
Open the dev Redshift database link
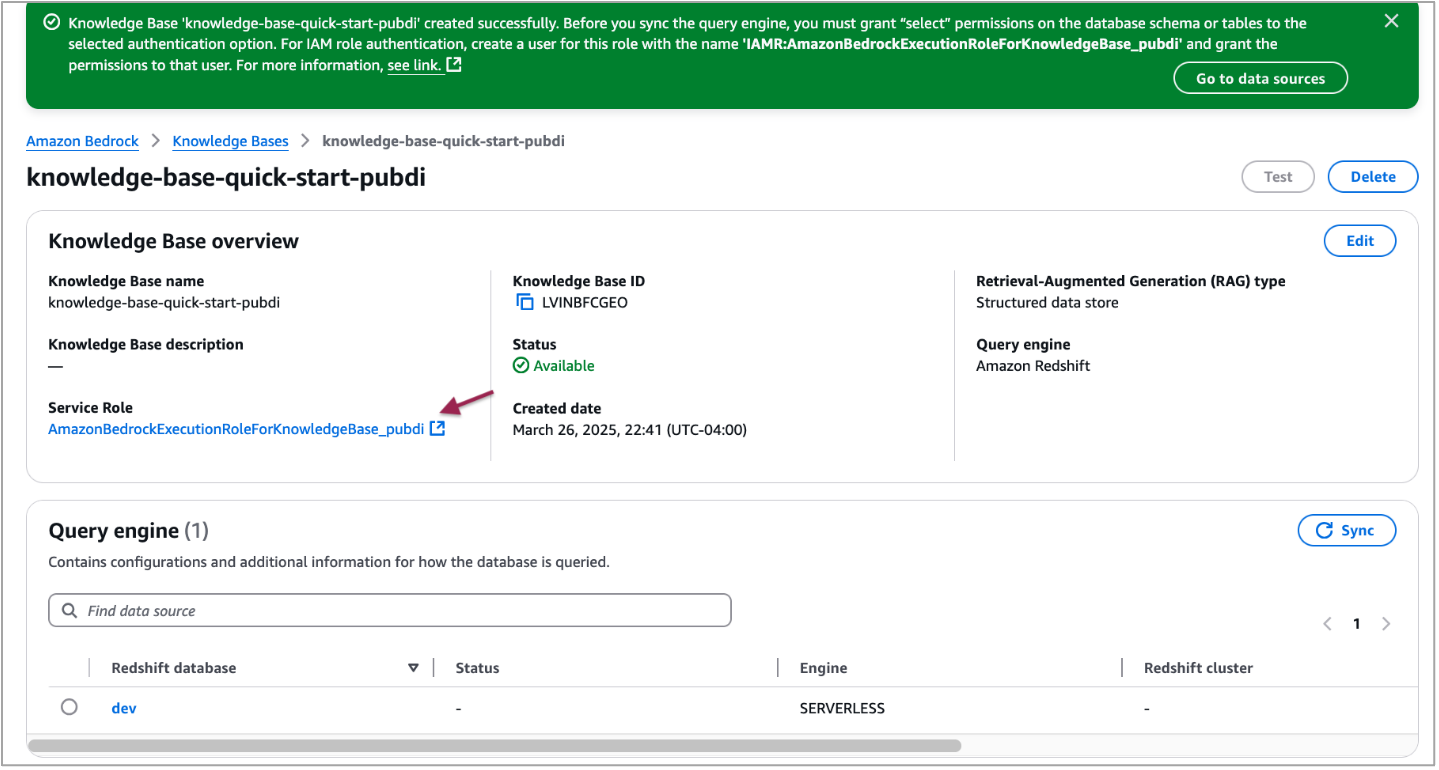(x=124, y=708)
